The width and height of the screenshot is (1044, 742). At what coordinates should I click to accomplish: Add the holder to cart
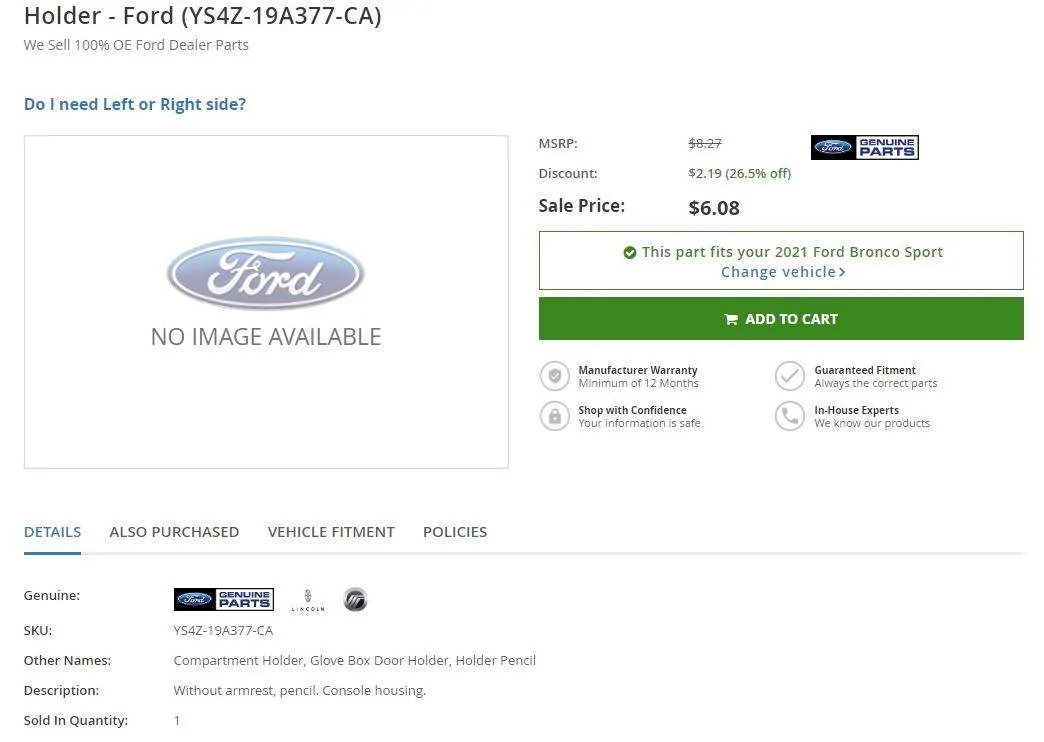coord(781,319)
